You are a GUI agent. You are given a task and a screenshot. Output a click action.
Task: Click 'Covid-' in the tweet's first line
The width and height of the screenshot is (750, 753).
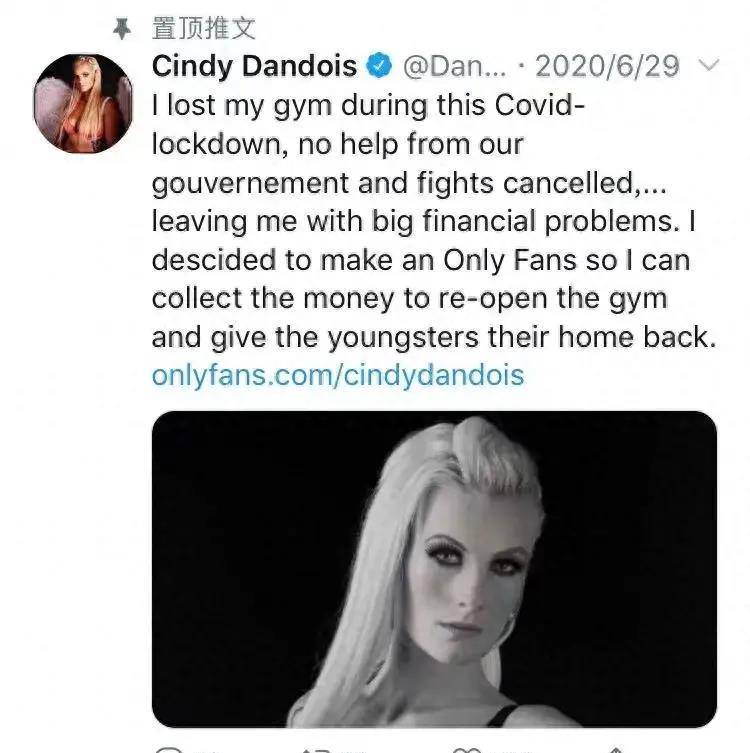tap(540, 105)
